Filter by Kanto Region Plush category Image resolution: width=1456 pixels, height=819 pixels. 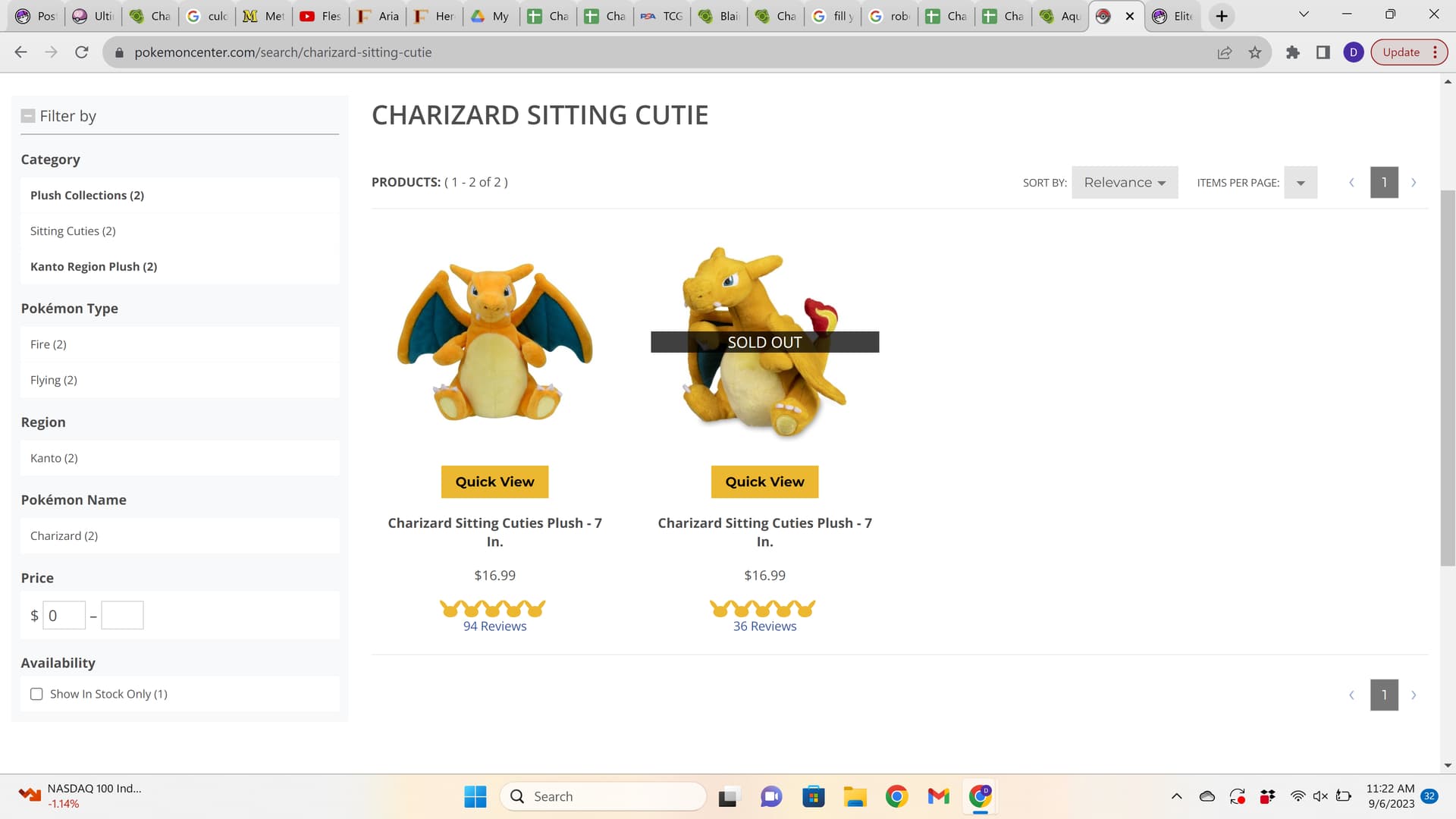[x=93, y=267]
